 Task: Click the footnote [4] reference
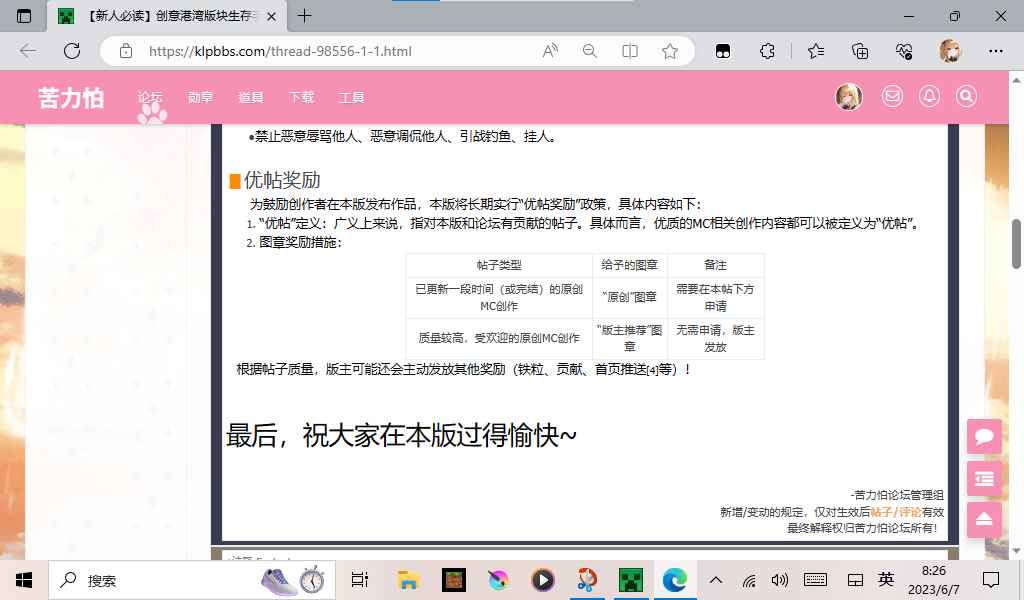pyautogui.click(x=652, y=370)
